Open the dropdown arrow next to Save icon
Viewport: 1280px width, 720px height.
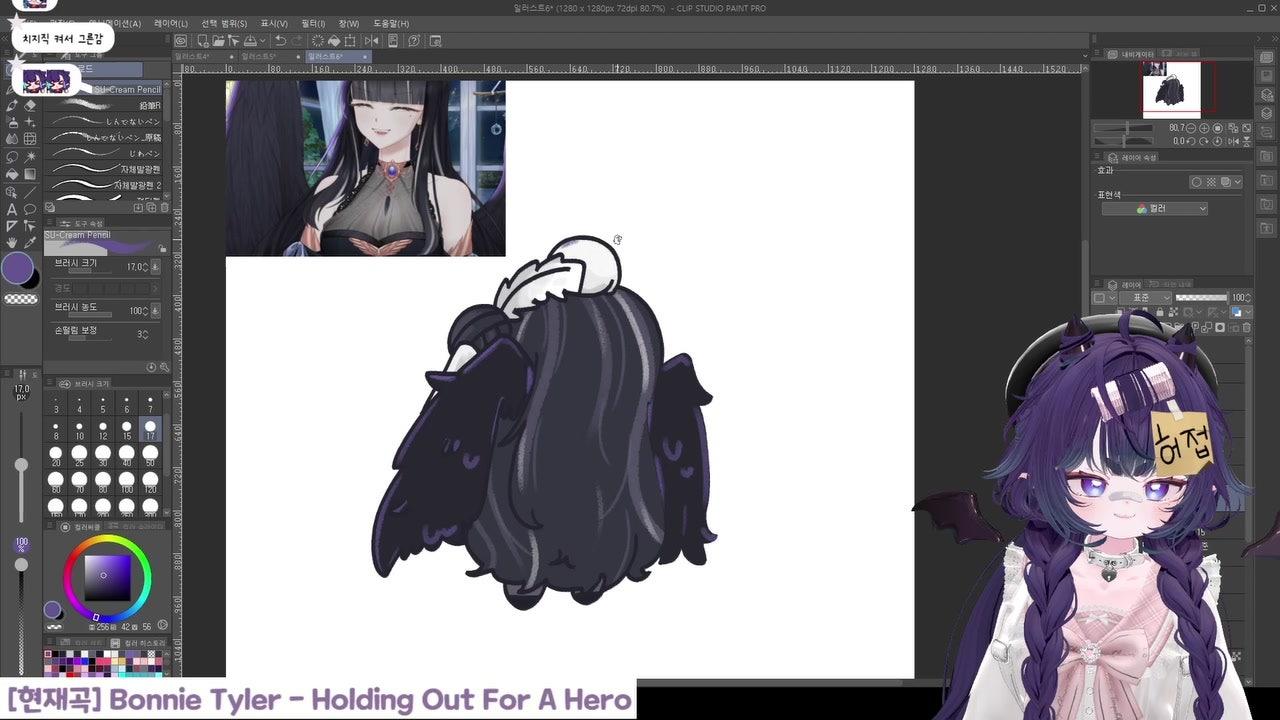(x=262, y=41)
